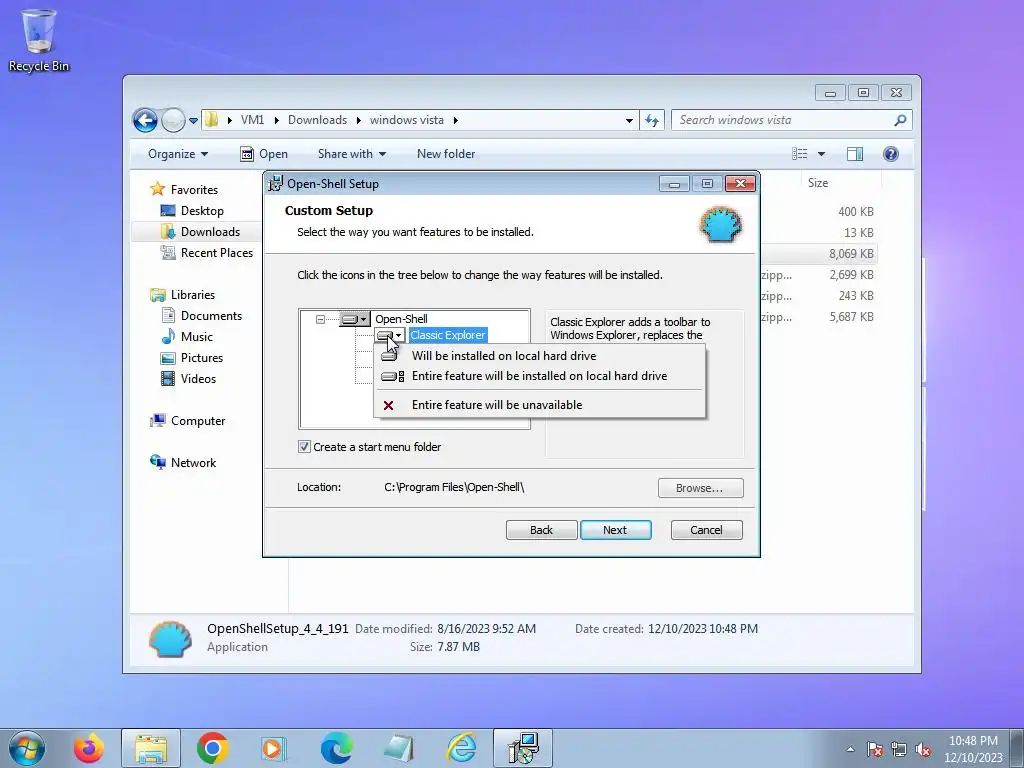This screenshot has height=768, width=1024.
Task: Click the OpenShellSetup shell icon in details pane
Action: click(x=170, y=638)
